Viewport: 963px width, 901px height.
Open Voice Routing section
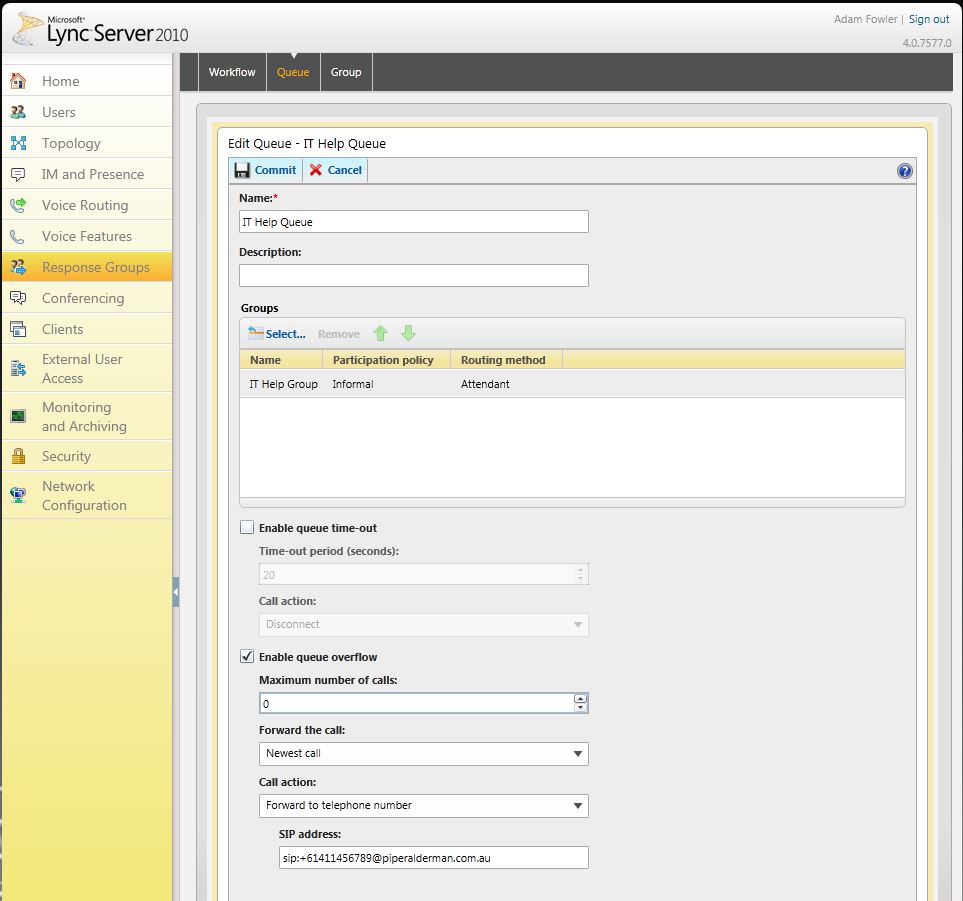87,205
